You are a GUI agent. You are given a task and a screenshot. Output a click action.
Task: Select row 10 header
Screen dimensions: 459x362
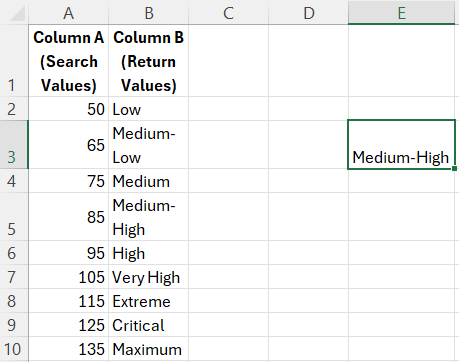pos(14,349)
